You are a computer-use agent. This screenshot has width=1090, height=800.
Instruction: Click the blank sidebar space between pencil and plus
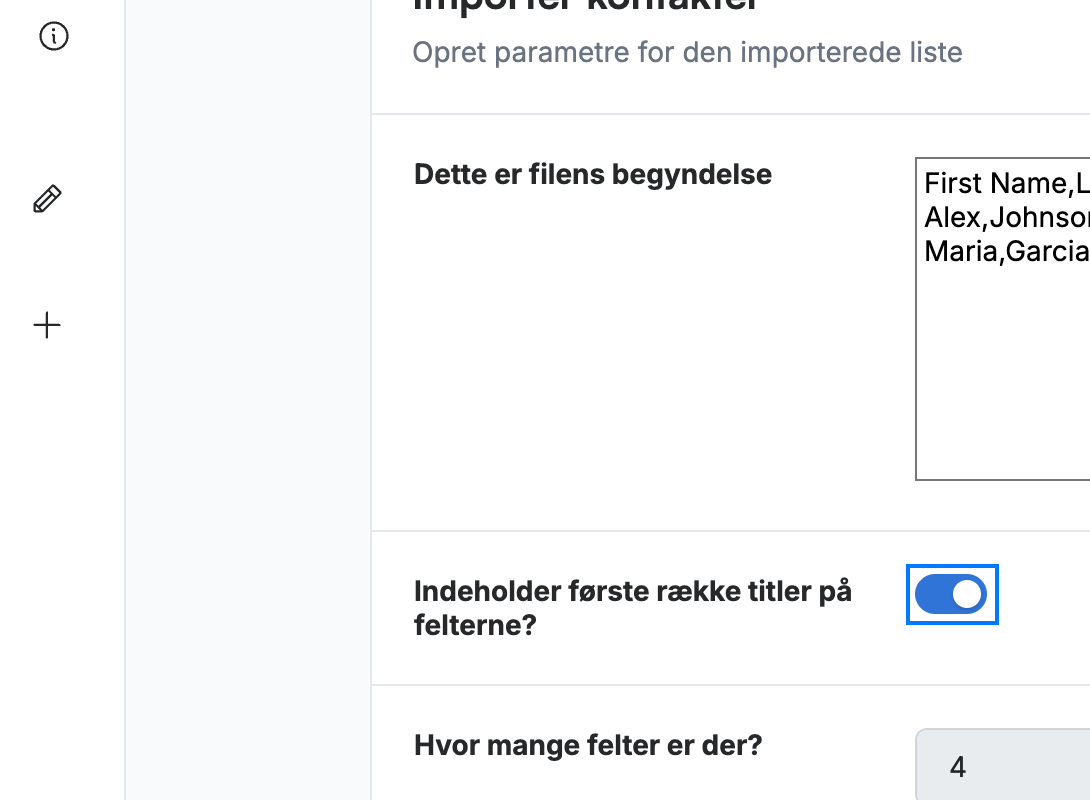click(x=47, y=263)
